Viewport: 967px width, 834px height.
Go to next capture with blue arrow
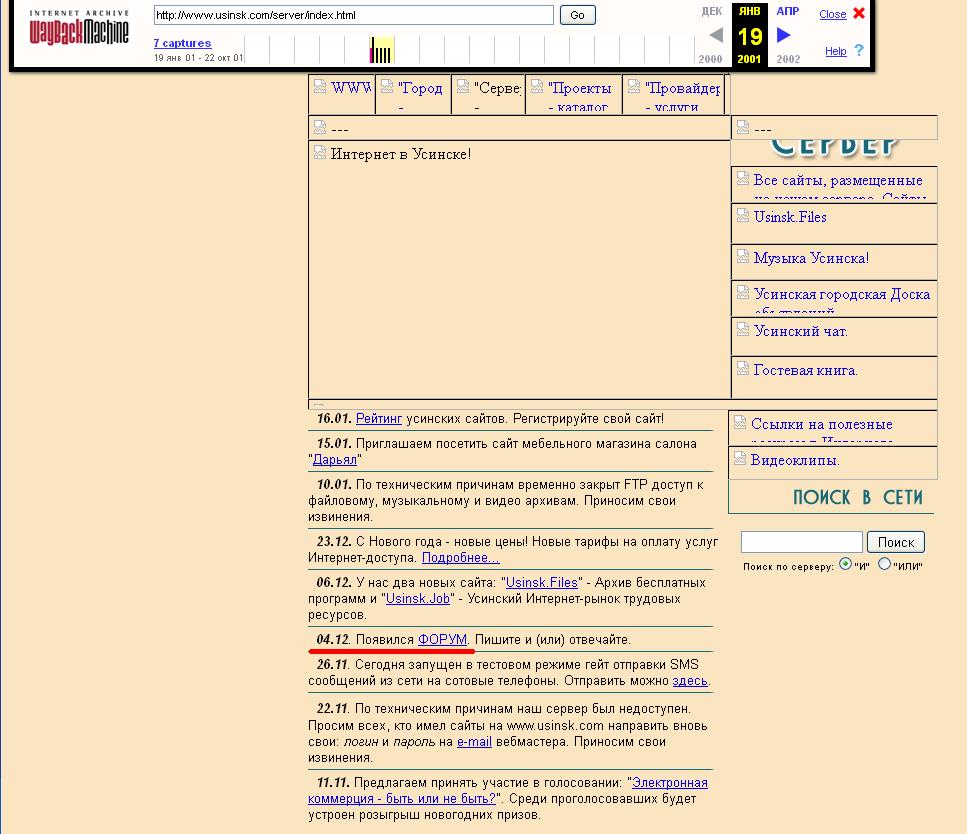(x=784, y=35)
